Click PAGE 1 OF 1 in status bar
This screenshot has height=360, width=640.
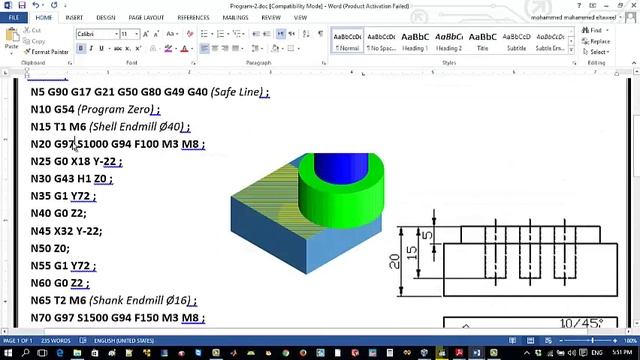click(18, 340)
